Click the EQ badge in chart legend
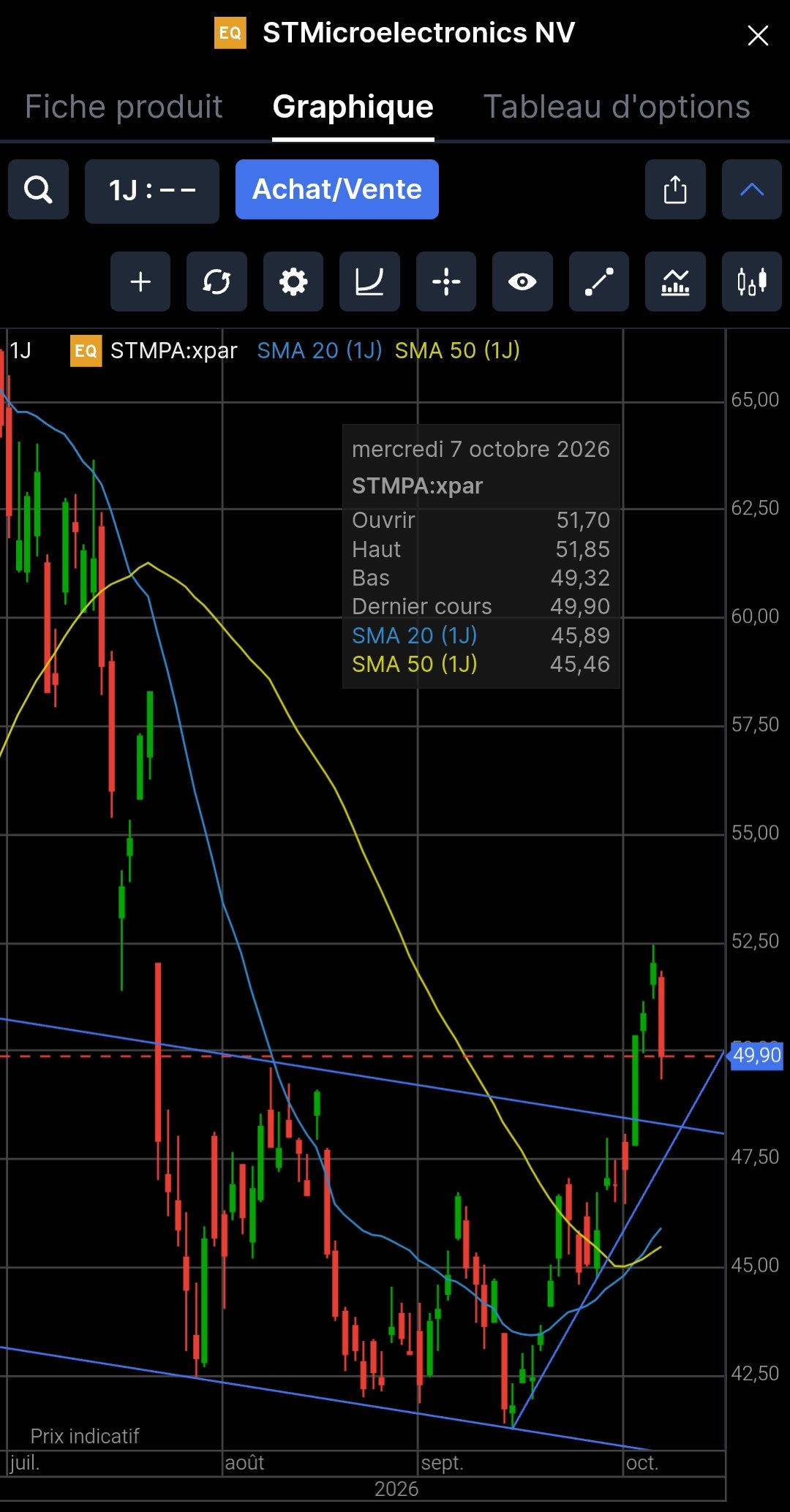Viewport: 790px width, 1512px height. pos(86,350)
